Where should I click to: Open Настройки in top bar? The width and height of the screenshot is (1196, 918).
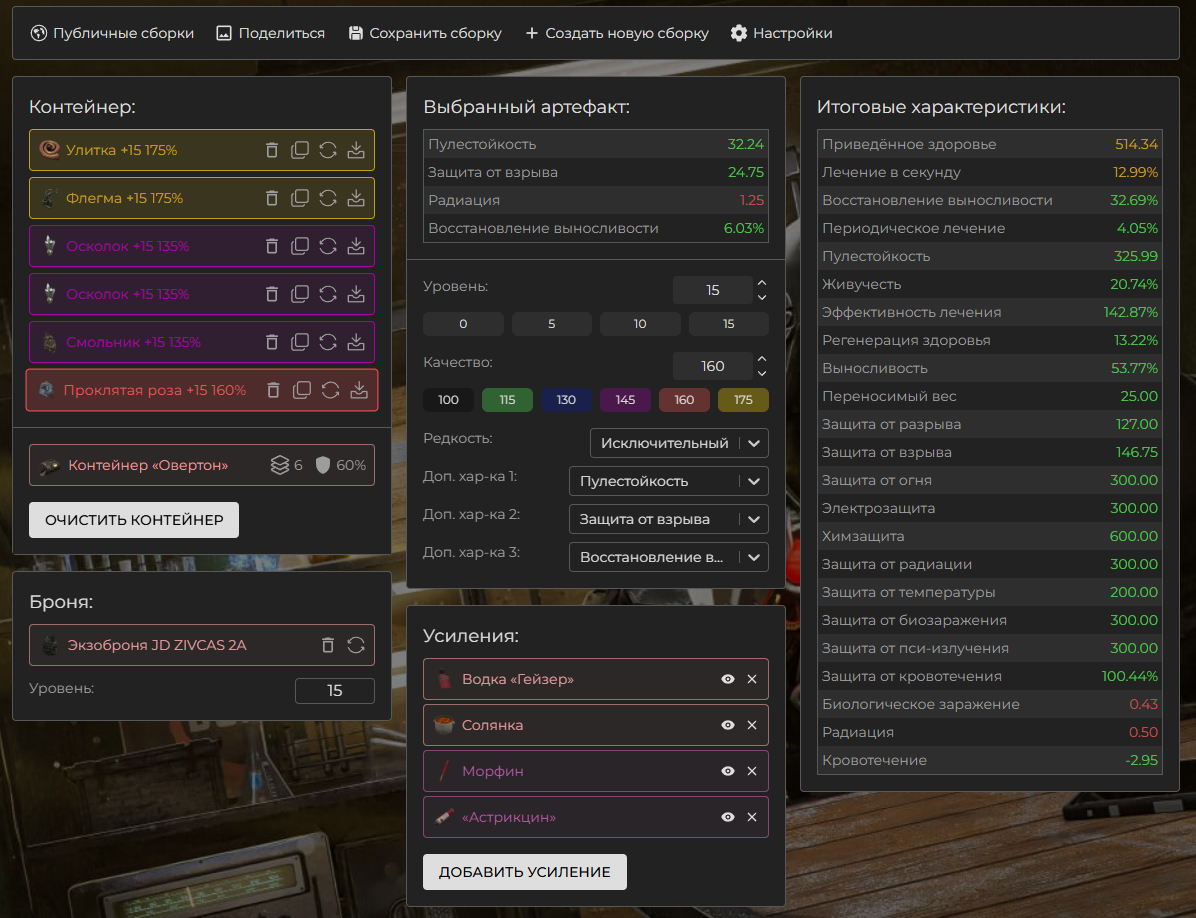781,33
